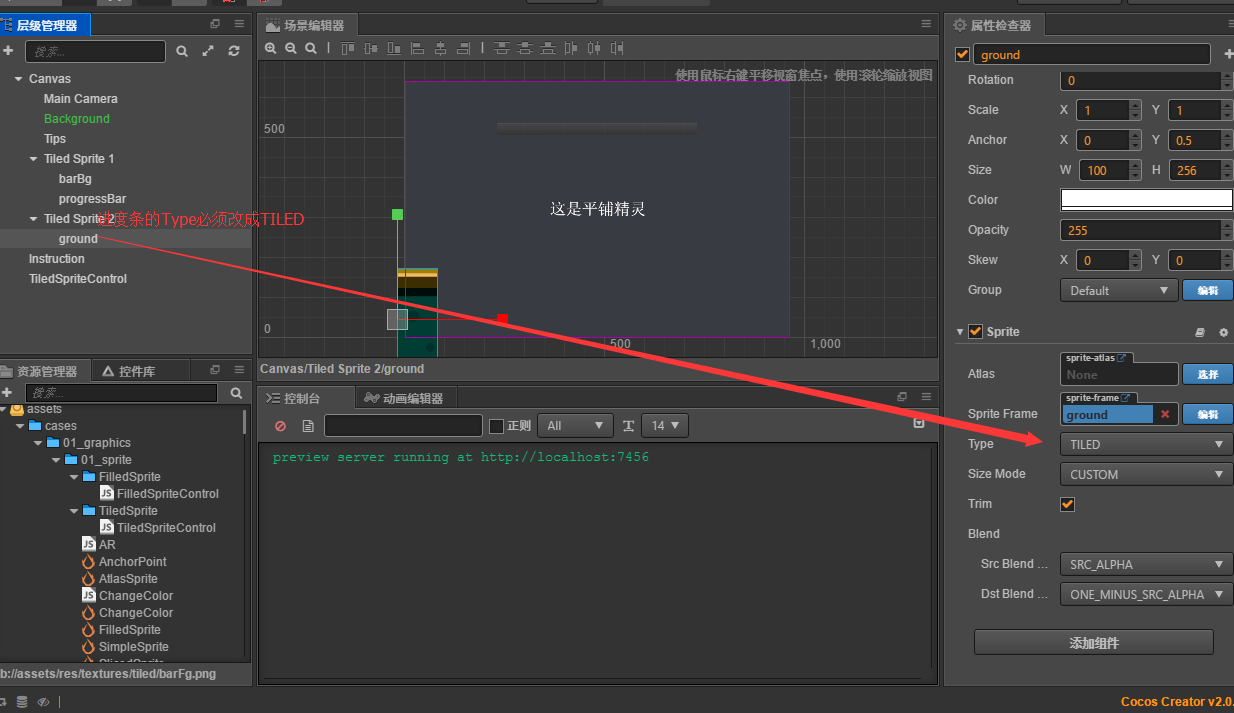The image size is (1234, 713).
Task: Collapse the Sprite component section
Action: 960,332
